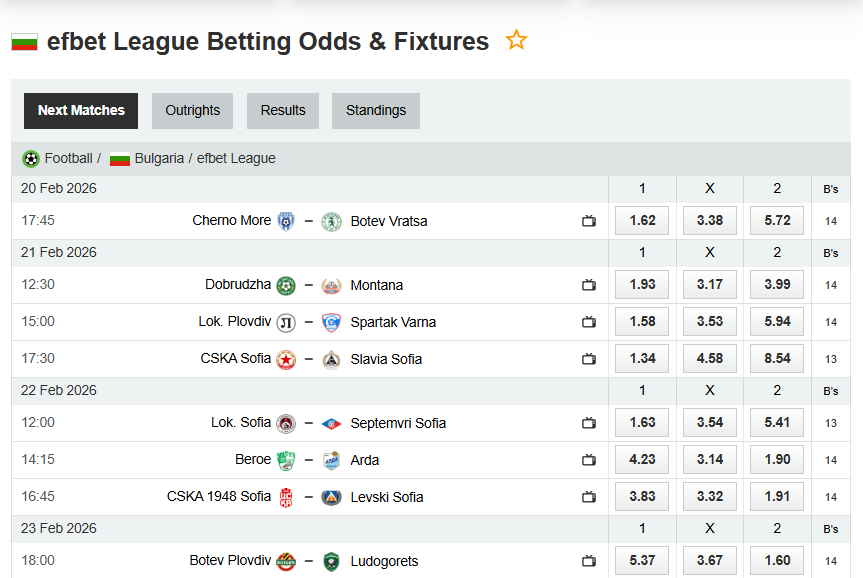Image resolution: width=863 pixels, height=578 pixels.
Task: Click the 3.14 draw odds for Beroe vs Arda
Action: (709, 460)
